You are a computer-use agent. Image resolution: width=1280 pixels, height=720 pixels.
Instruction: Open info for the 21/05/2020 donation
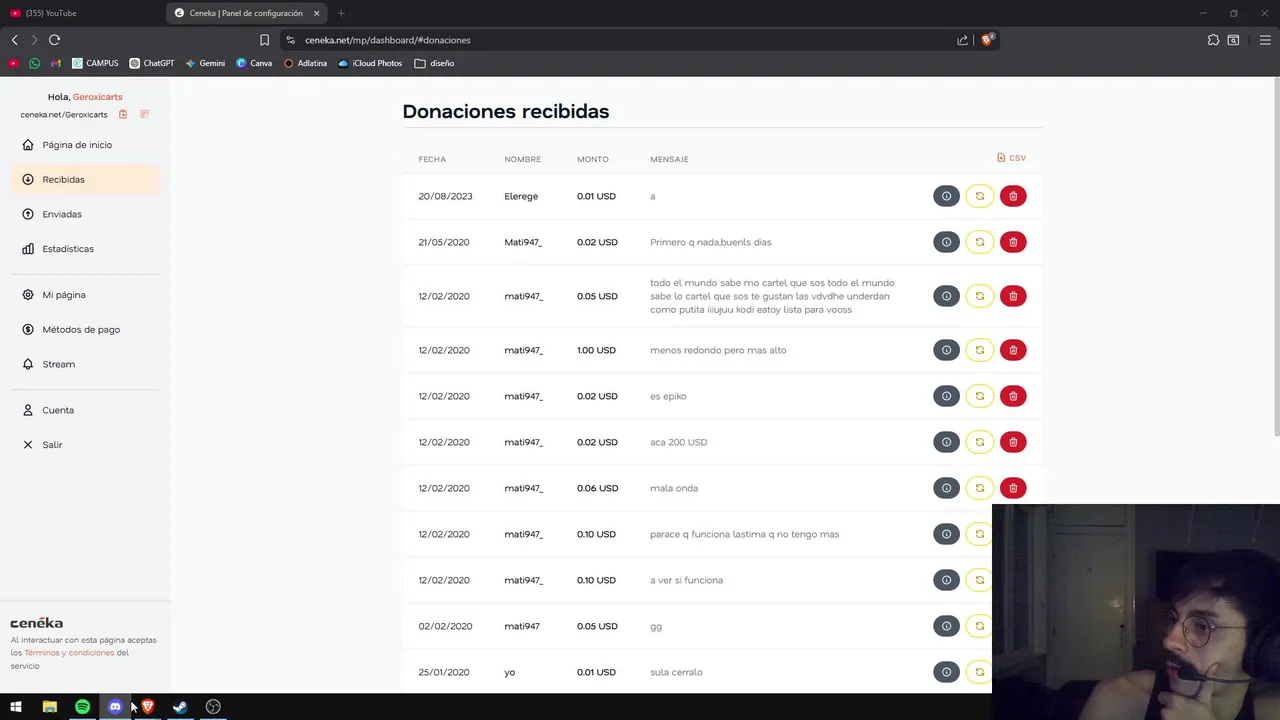[946, 242]
